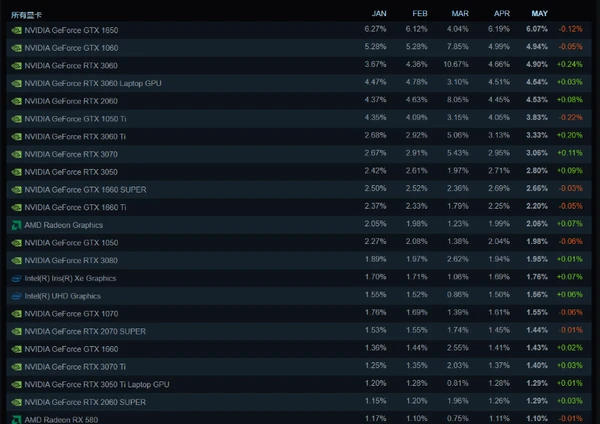Click the AMD logo beside Radeon RX 580
The image size is (600, 424).
click(x=16, y=420)
